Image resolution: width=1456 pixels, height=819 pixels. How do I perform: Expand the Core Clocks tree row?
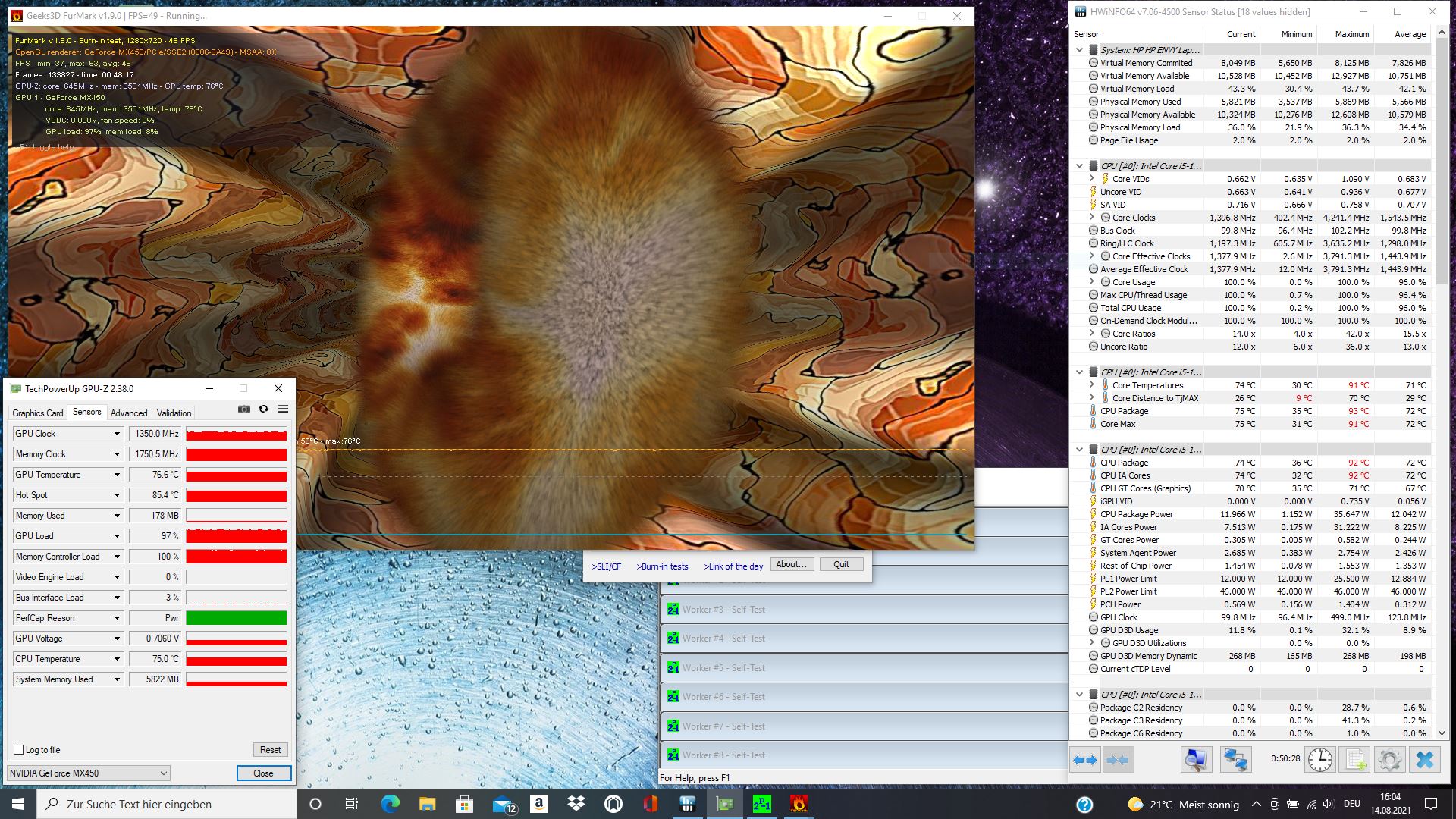tap(1091, 218)
